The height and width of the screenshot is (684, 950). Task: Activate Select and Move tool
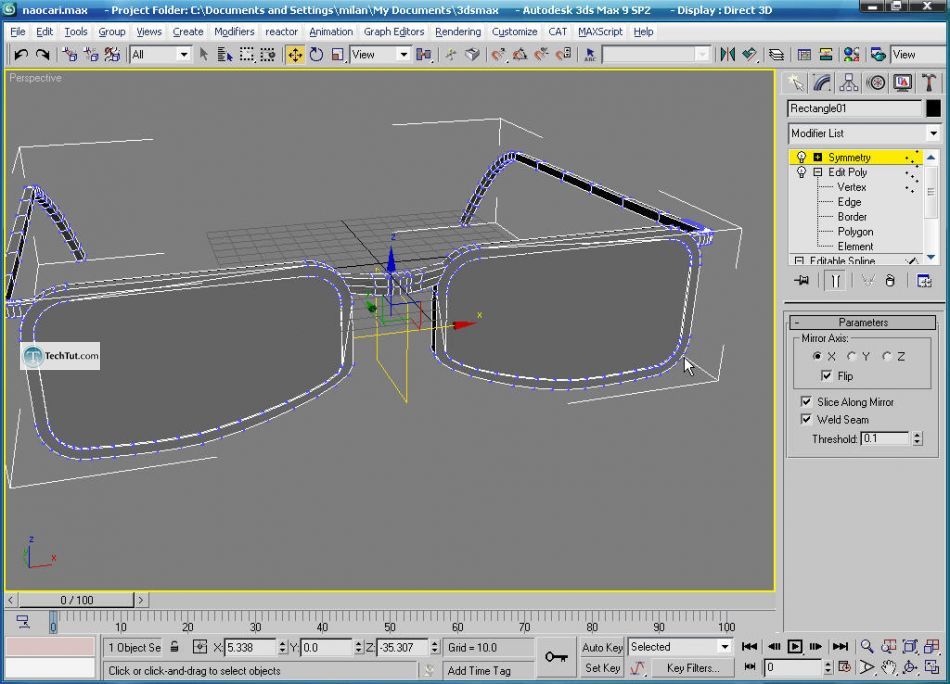coord(295,55)
